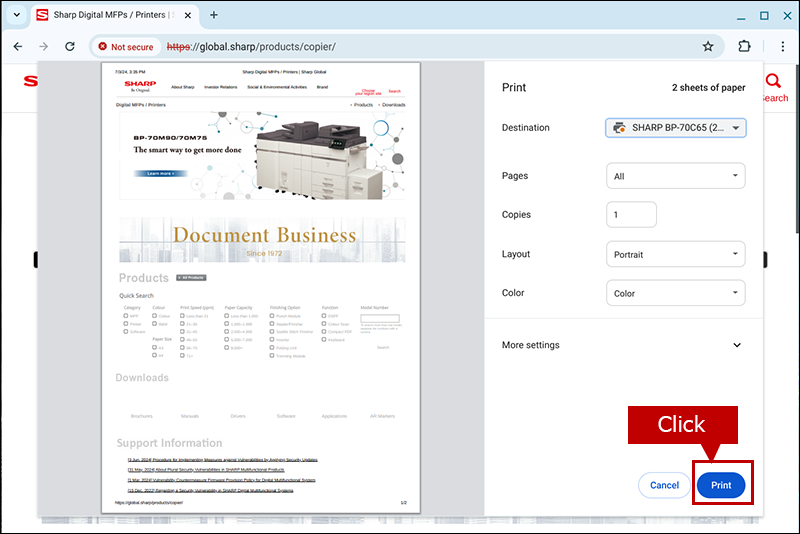Go back using the browser back arrow
The height and width of the screenshot is (534, 800).
(18, 46)
